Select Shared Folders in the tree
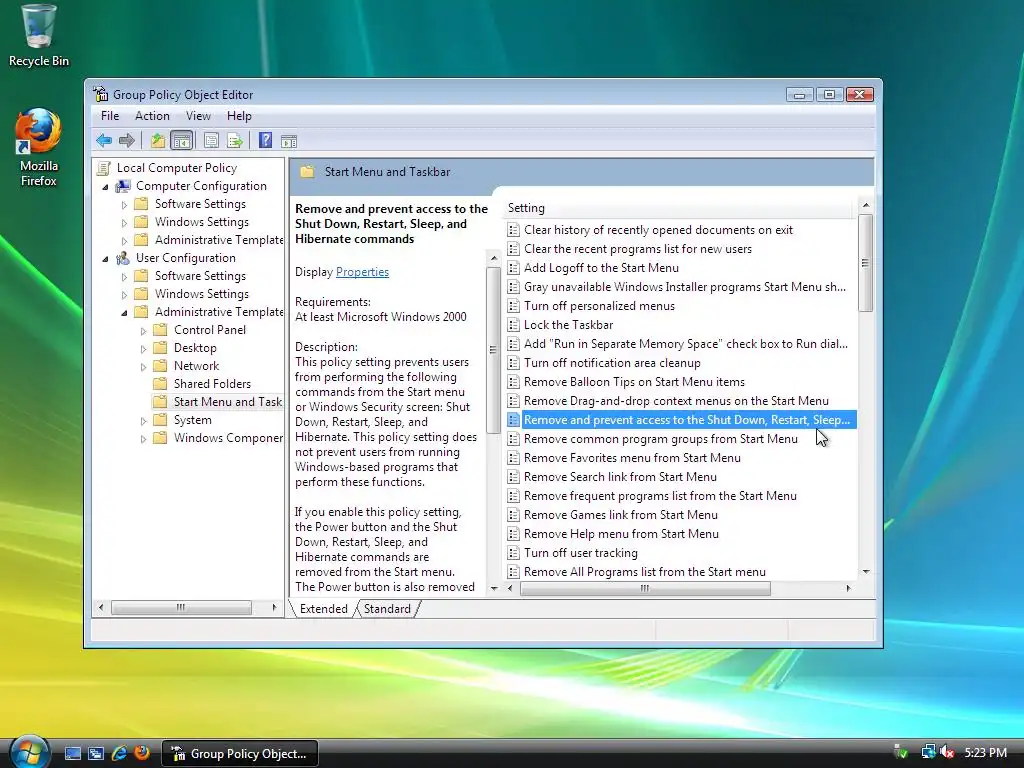 (x=212, y=383)
